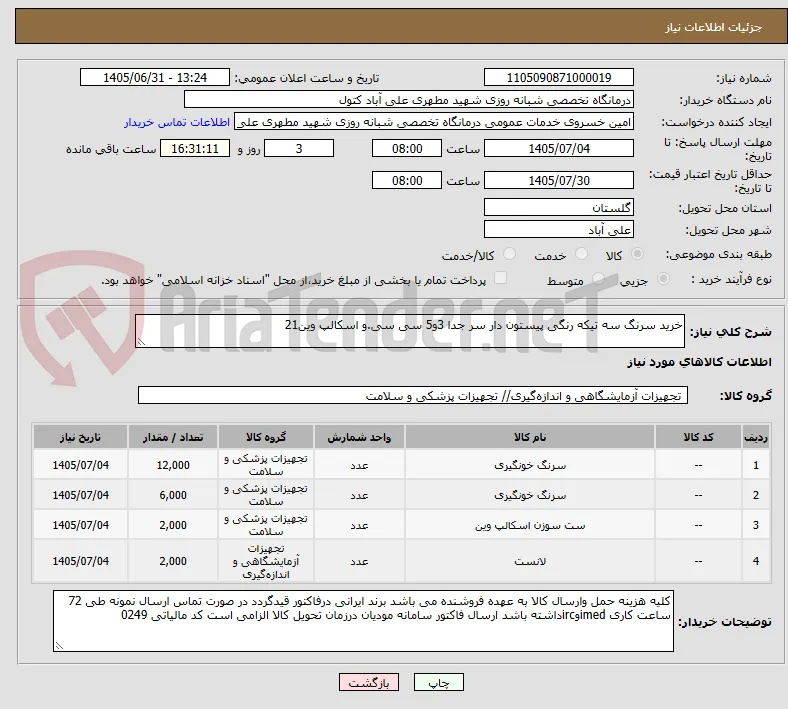Image resolution: width=788 pixels, height=709 pixels.
Task: Click the کد کالا column header
Action: tap(698, 437)
